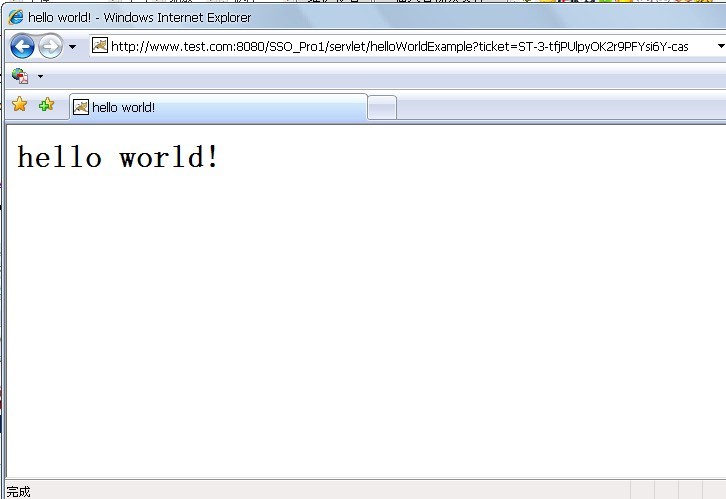
Task: Open a new blank tab
Action: (382, 108)
